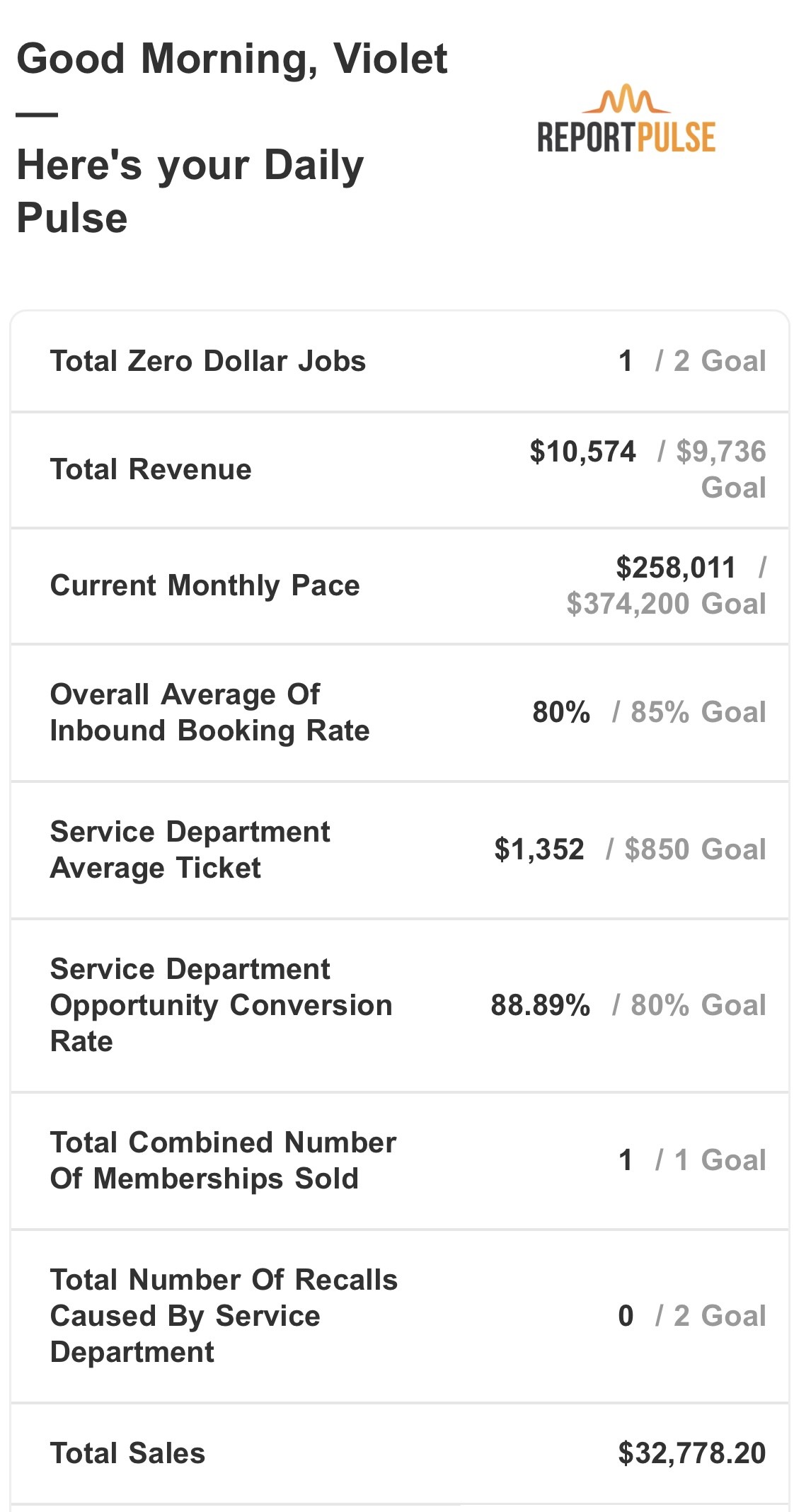Tap the ReportPulse logo
Image resolution: width=794 pixels, height=1512 pixels.
pos(626,119)
